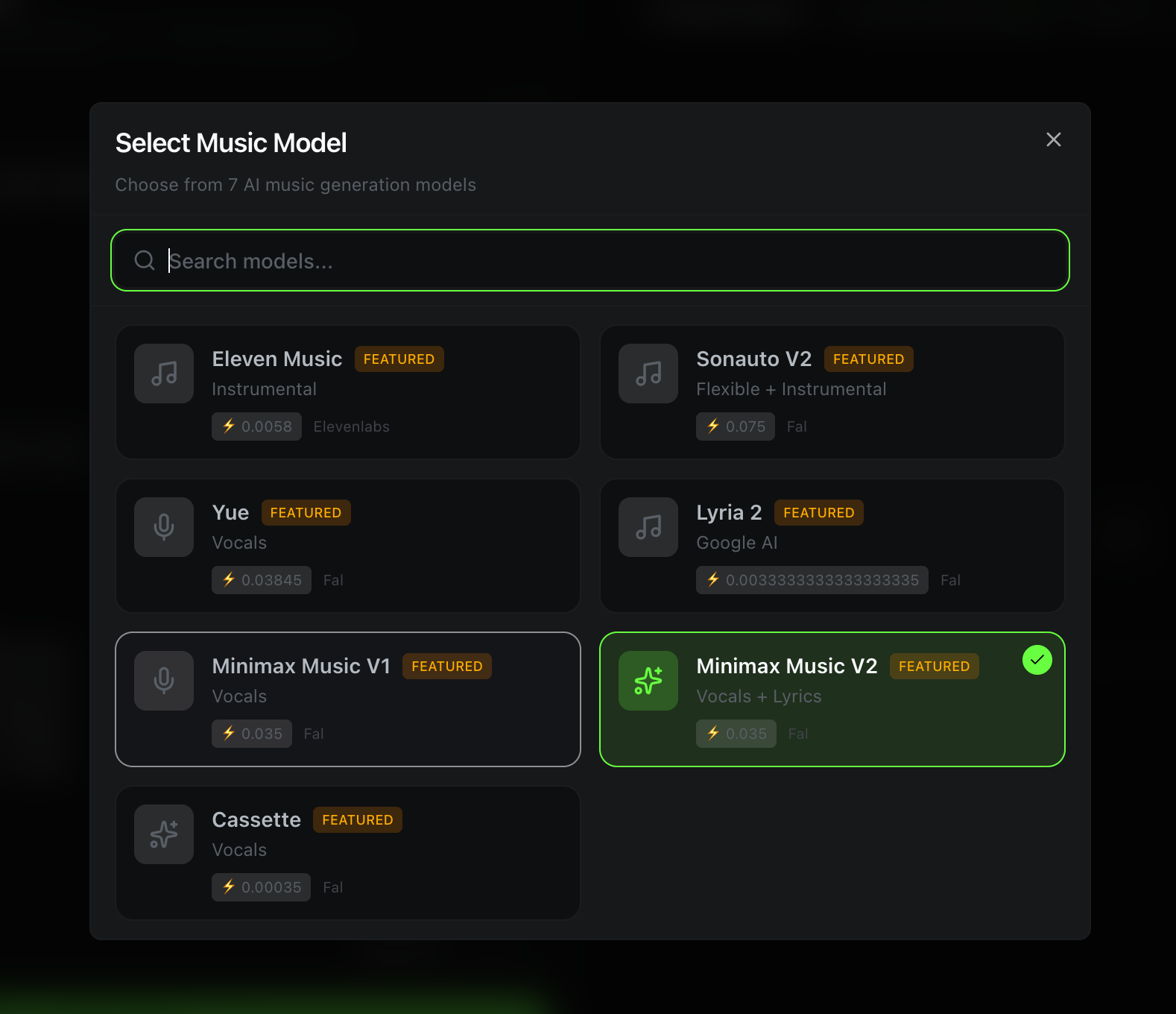Click the FEATURED badge on Lyria 2

[818, 513]
